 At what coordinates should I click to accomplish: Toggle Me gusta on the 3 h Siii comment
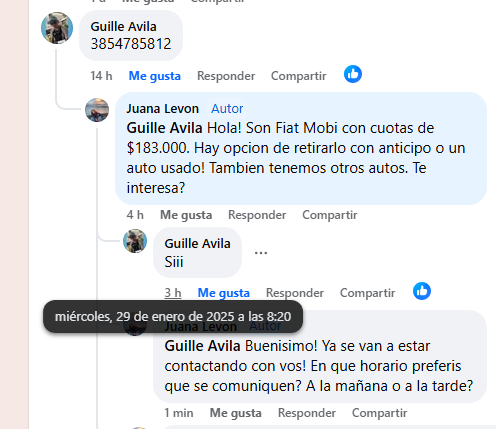point(224,293)
